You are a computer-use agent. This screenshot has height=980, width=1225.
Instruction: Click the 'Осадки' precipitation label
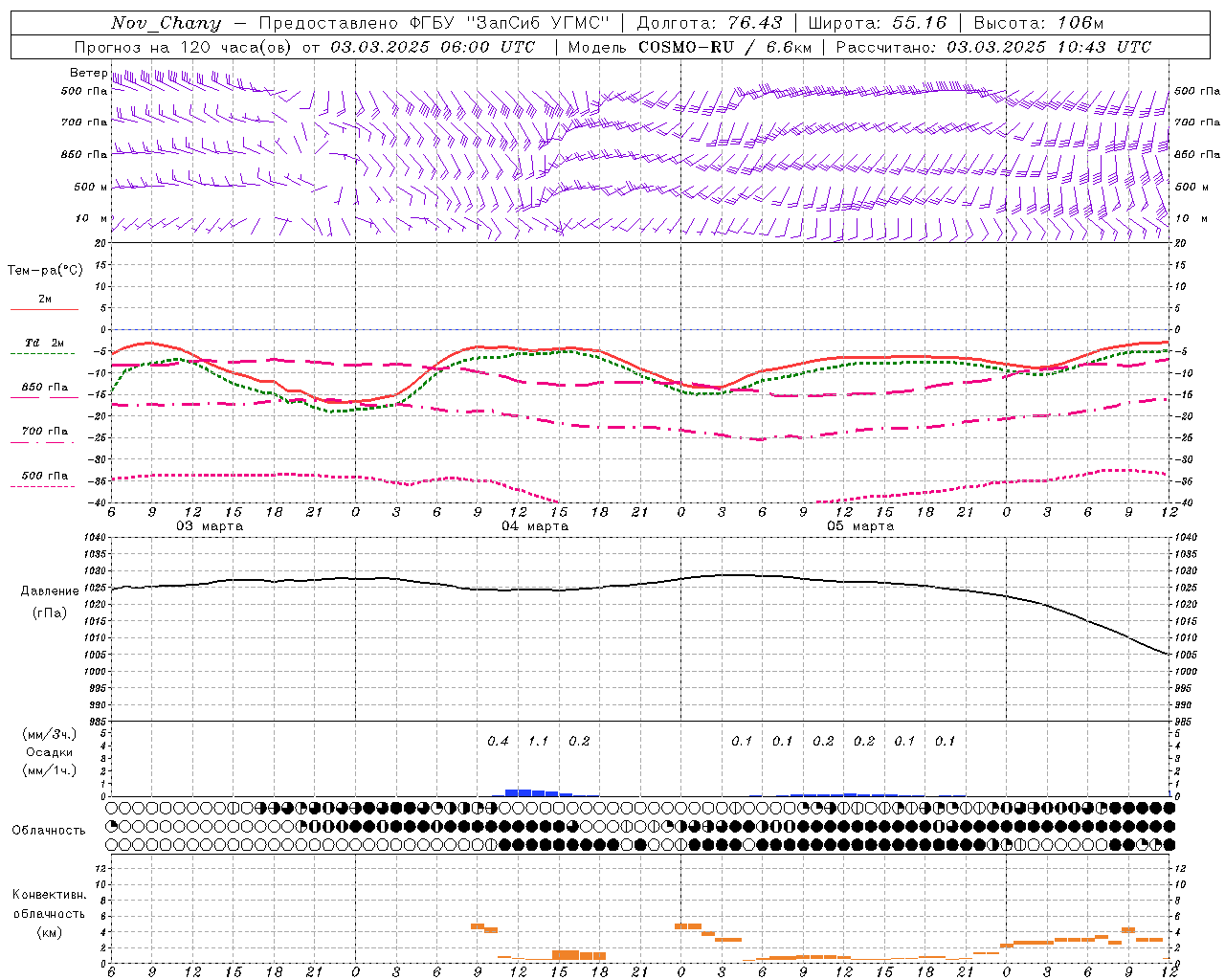coord(49,752)
